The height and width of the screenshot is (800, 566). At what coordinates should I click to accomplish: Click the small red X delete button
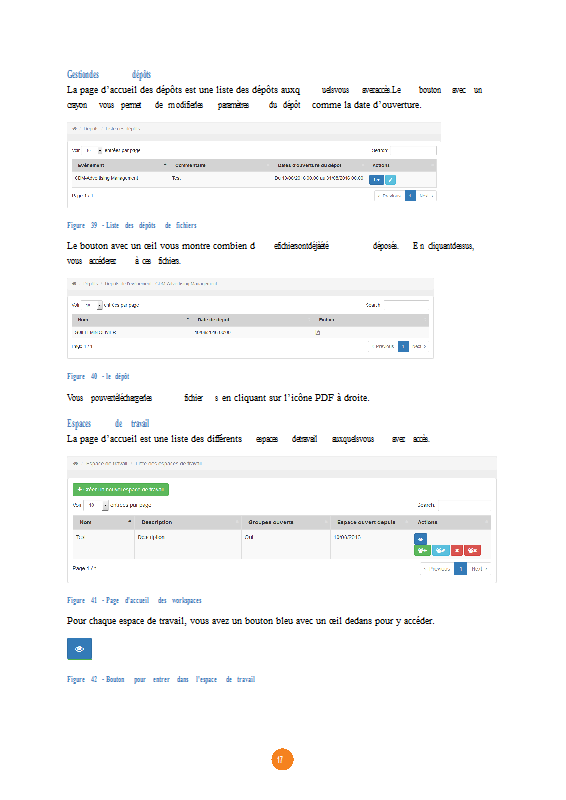pos(457,551)
